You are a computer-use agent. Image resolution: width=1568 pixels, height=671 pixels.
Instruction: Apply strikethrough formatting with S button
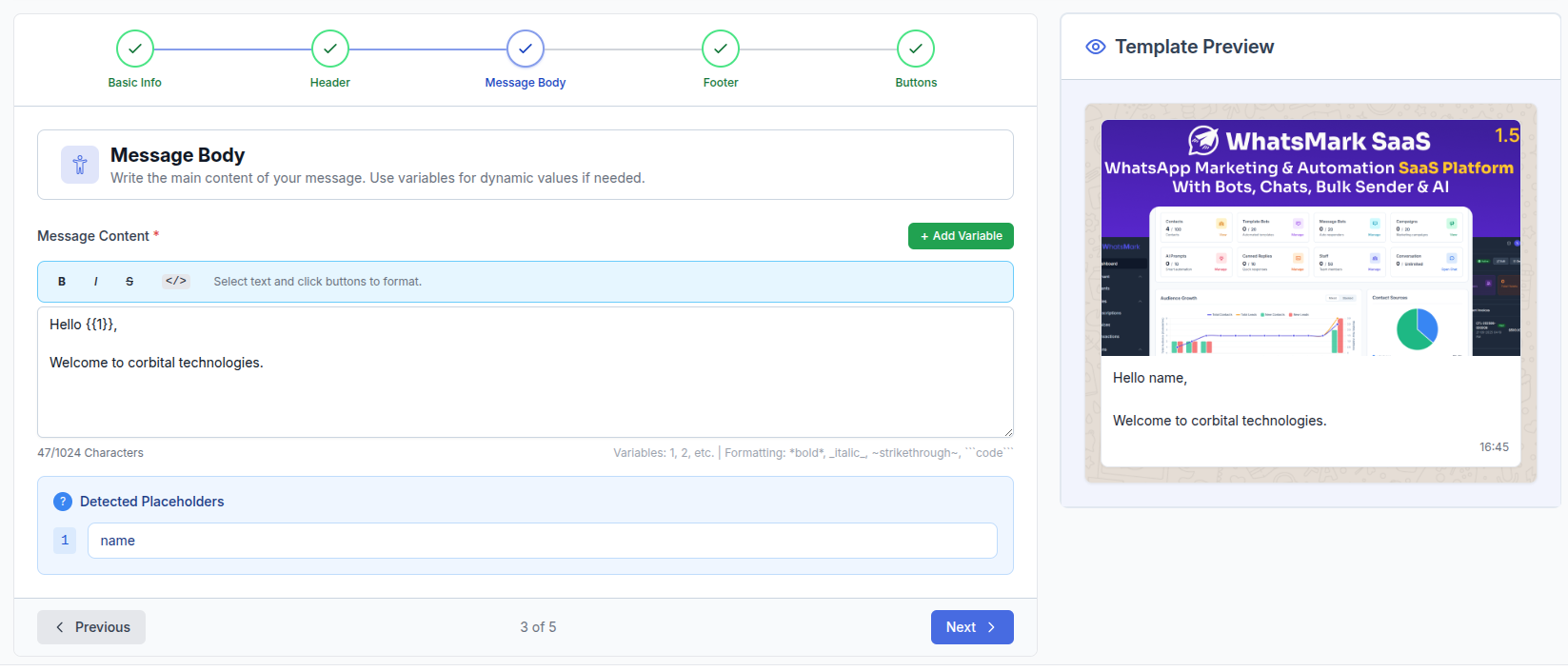coord(129,282)
